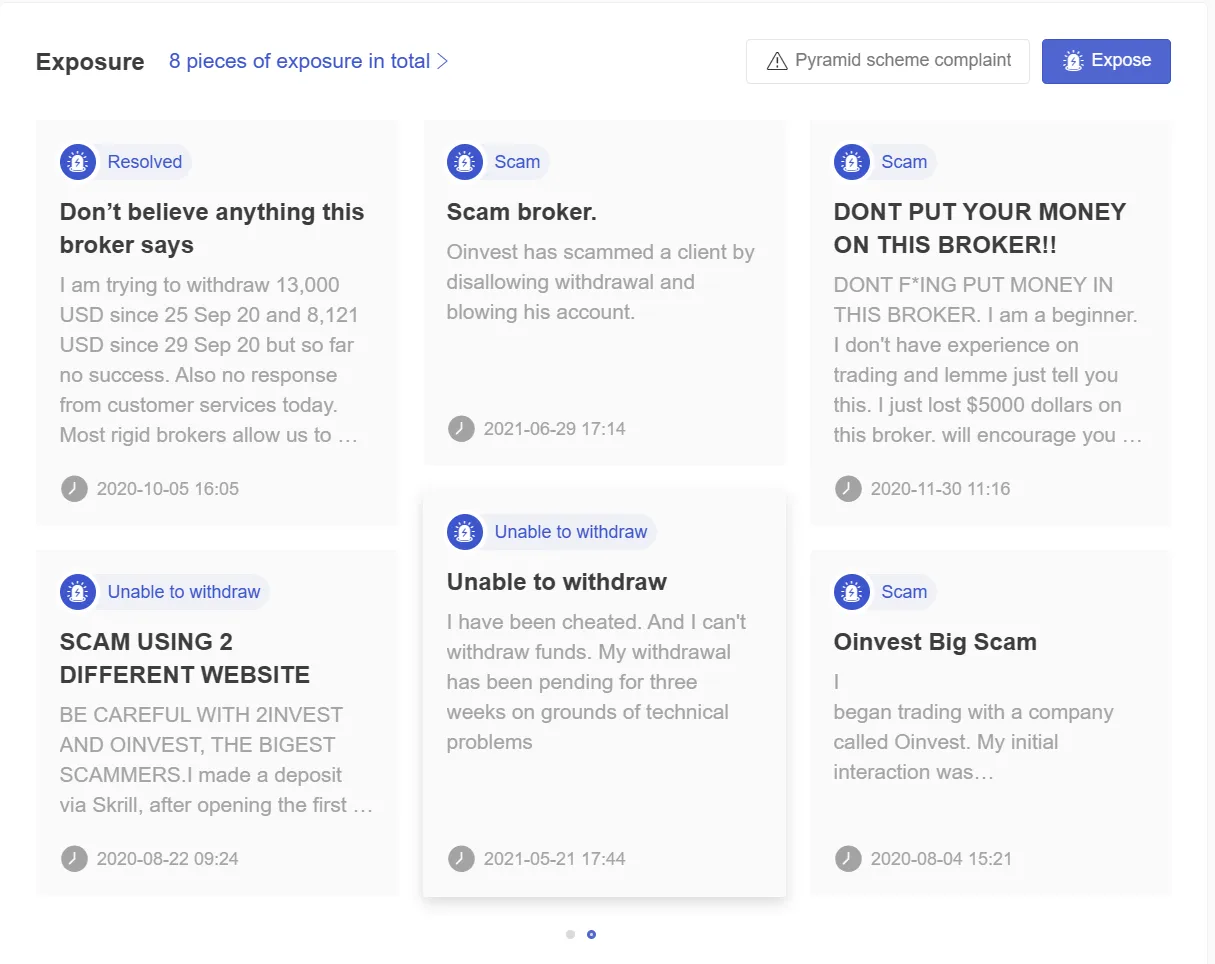Click the timestamp 2020-08-04 15:21
Screen dimensions: 1215x964
942,859
